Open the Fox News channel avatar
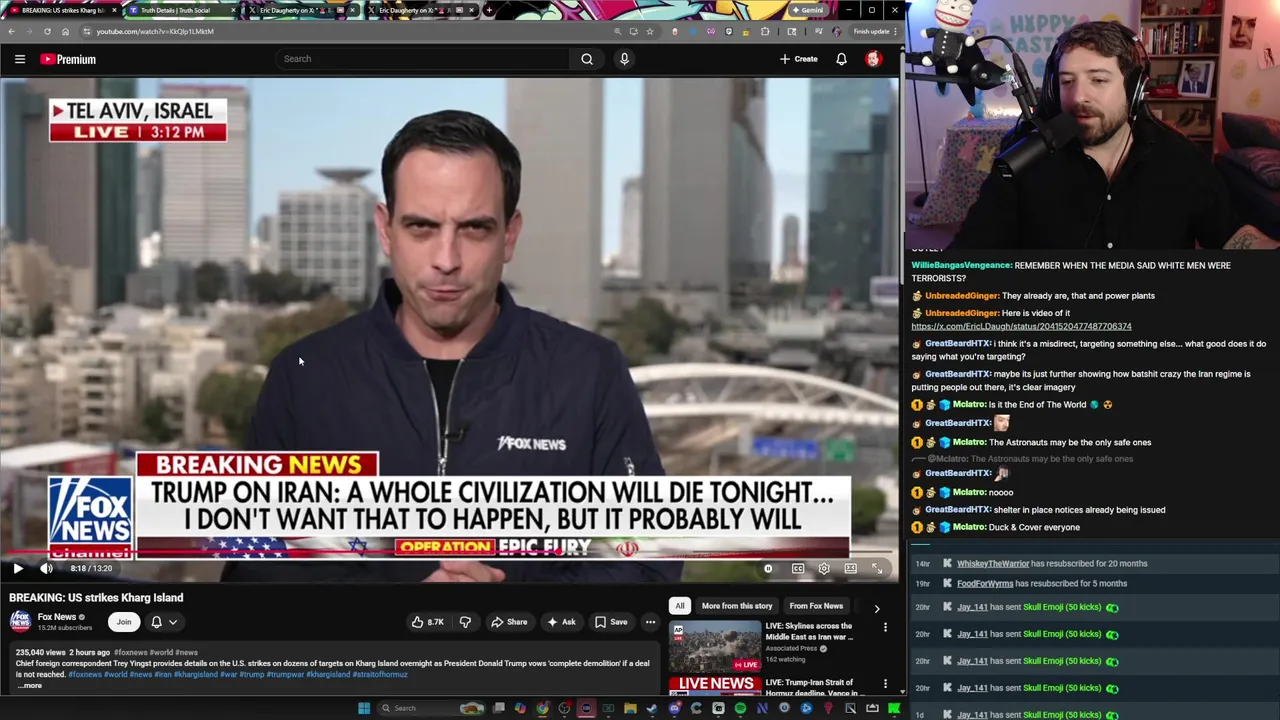This screenshot has width=1280, height=720. tap(20, 622)
